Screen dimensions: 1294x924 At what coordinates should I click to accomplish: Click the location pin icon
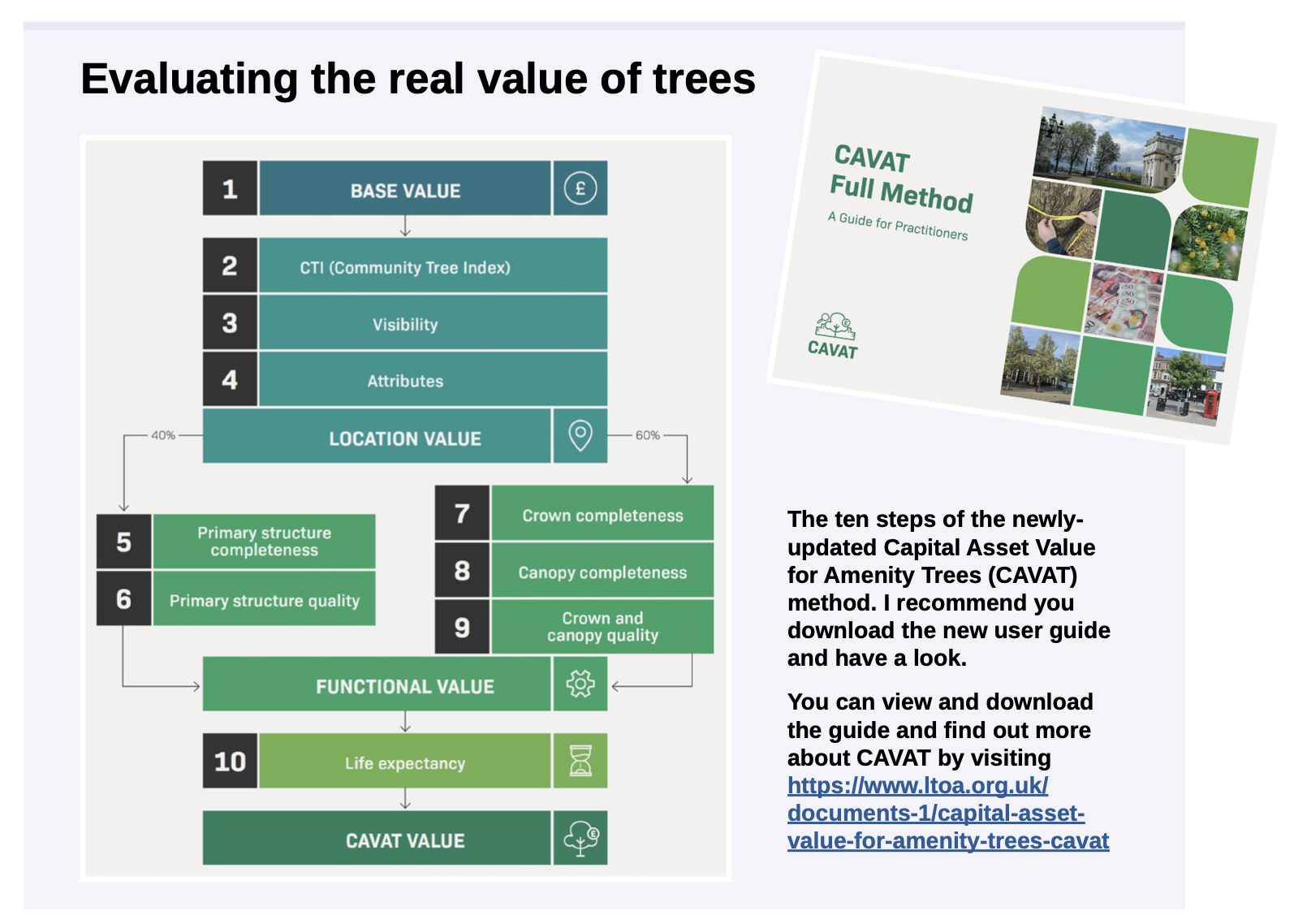pos(580,436)
